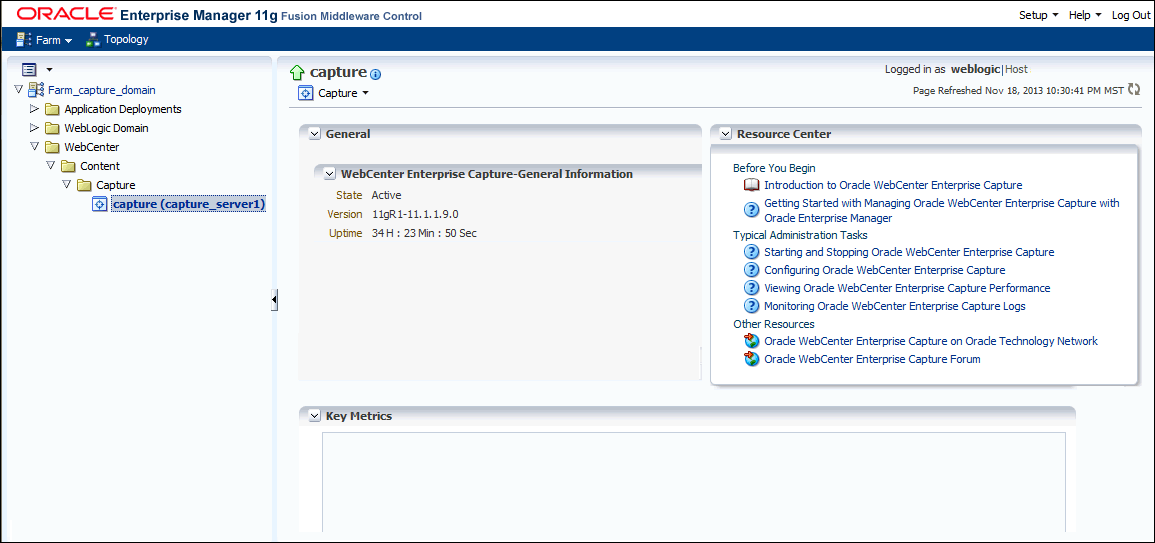This screenshot has height=543, width=1155.
Task: Click the WebCenter folder icon
Action: click(52, 147)
